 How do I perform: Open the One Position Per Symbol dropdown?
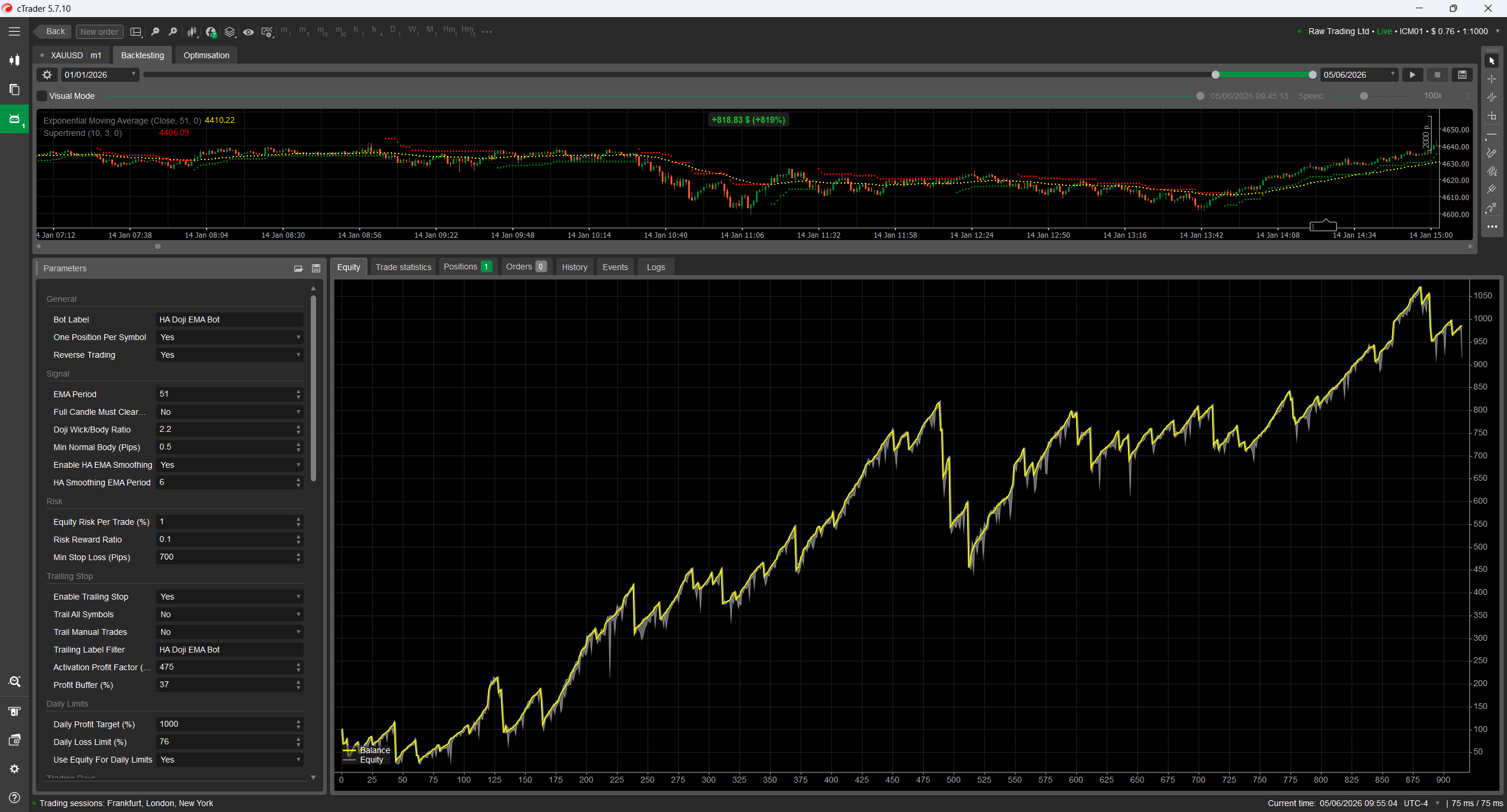(x=230, y=337)
